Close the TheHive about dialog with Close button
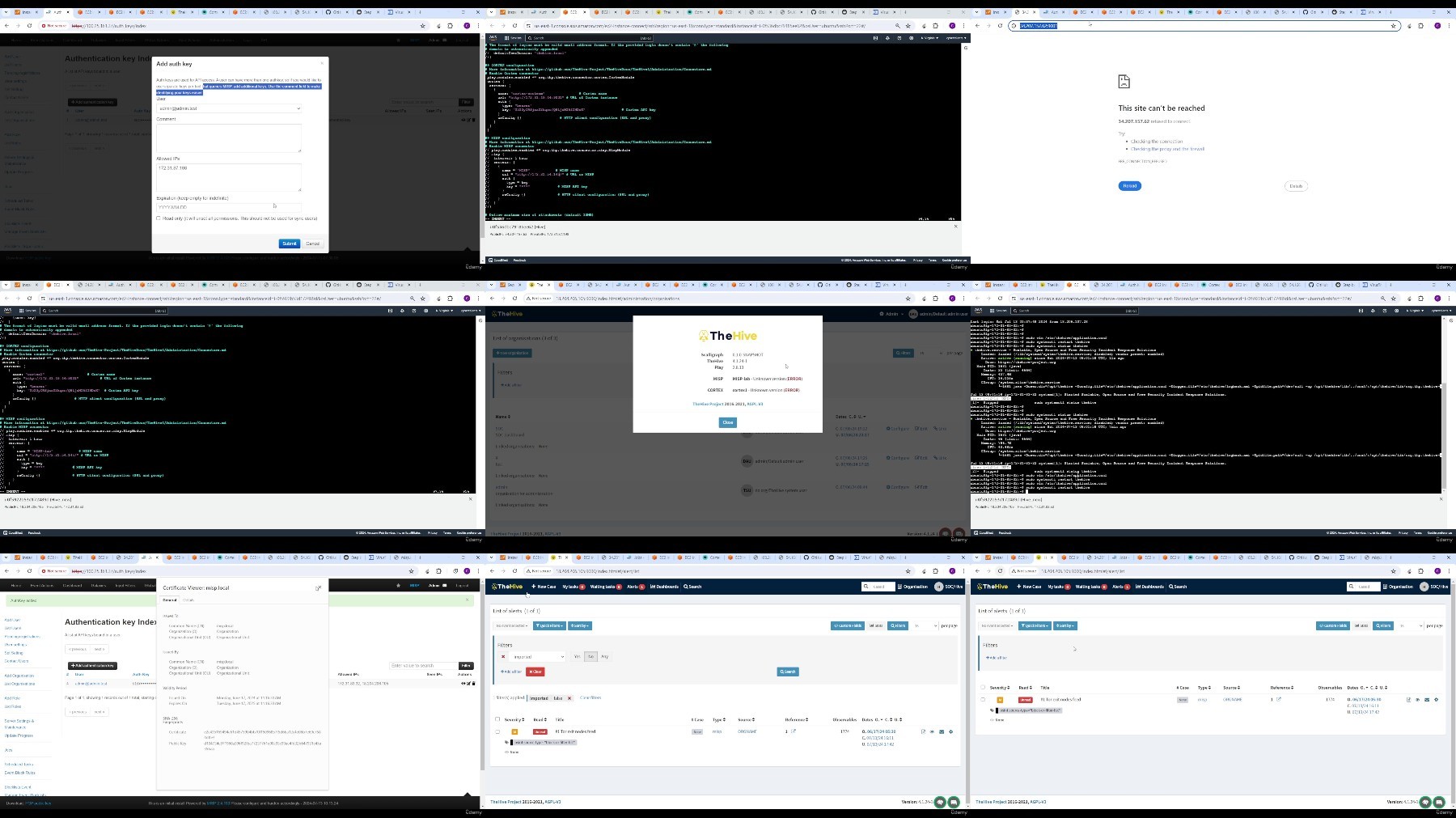Viewport: 1456px width, 818px height. pos(727,422)
